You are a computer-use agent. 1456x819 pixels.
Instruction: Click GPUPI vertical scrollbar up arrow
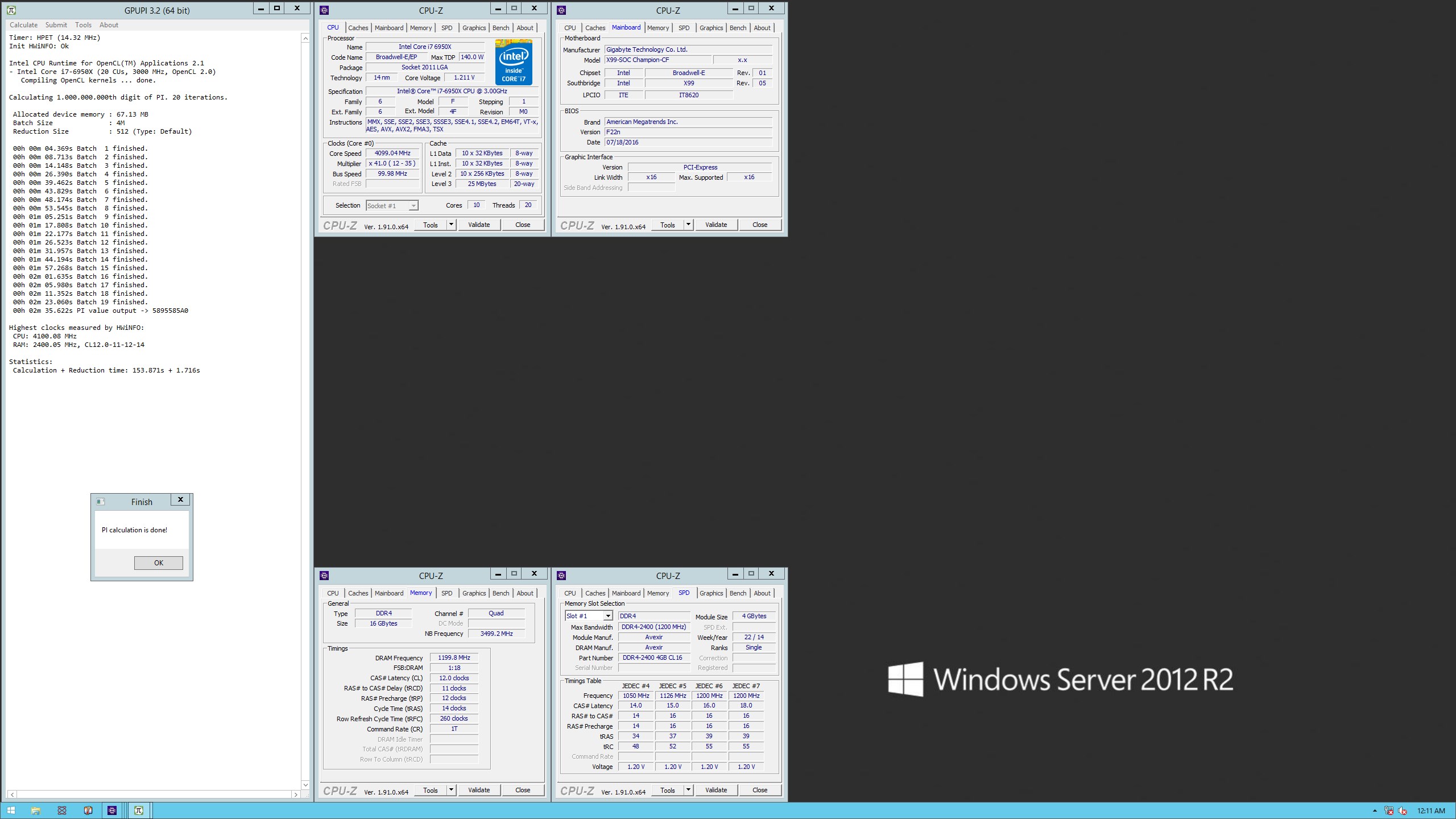click(305, 38)
